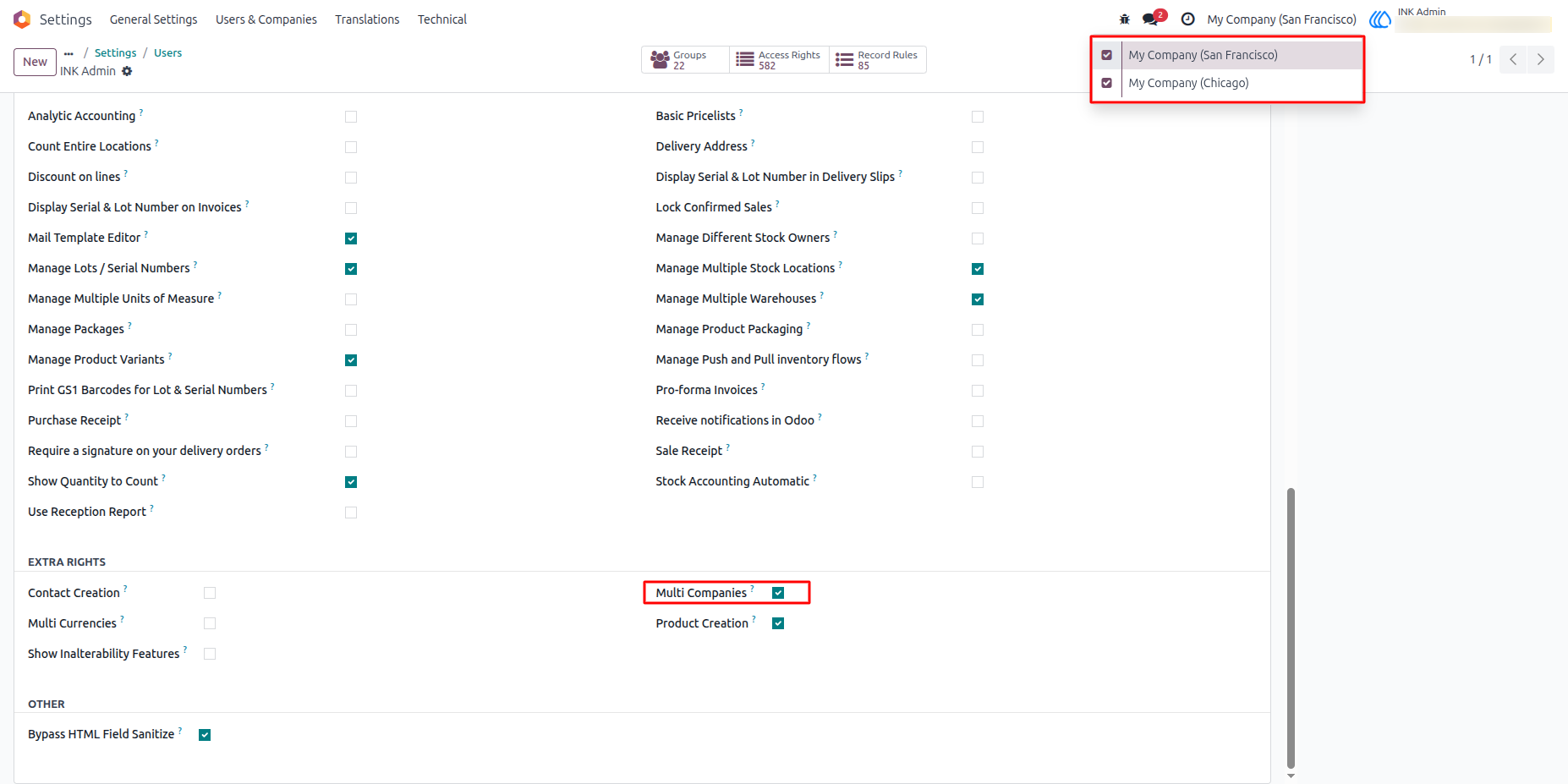Open the gear actions icon beside INK Admin

[127, 71]
